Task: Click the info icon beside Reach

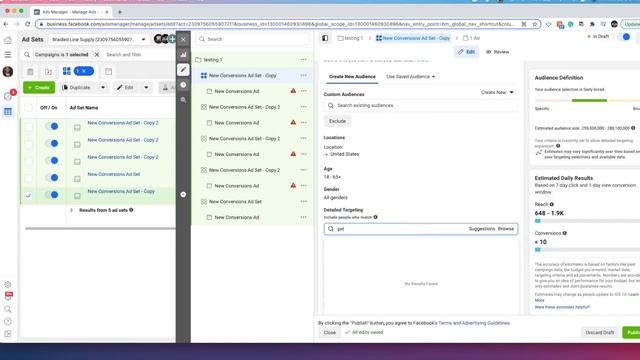Action: click(x=551, y=204)
